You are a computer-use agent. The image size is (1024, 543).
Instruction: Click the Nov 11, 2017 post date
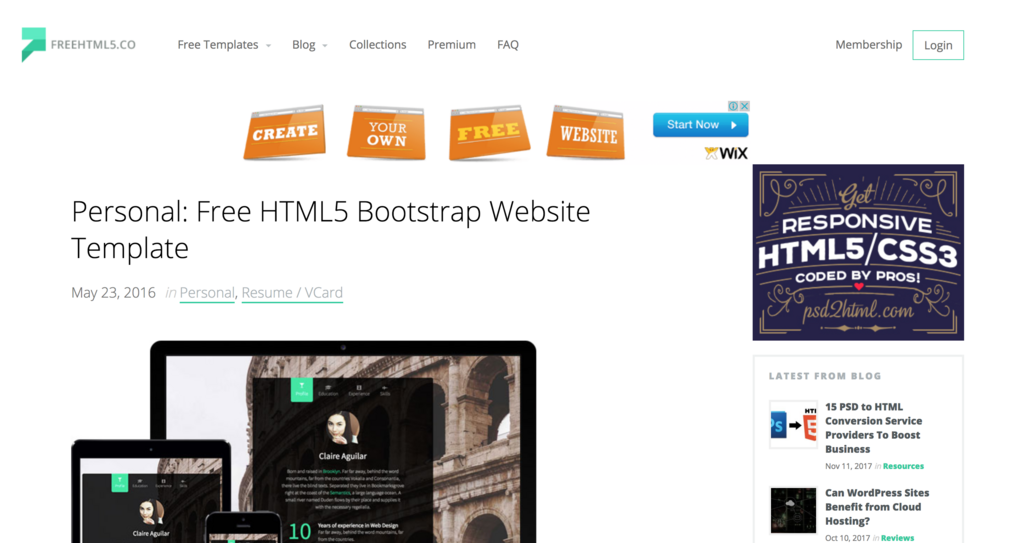848,466
